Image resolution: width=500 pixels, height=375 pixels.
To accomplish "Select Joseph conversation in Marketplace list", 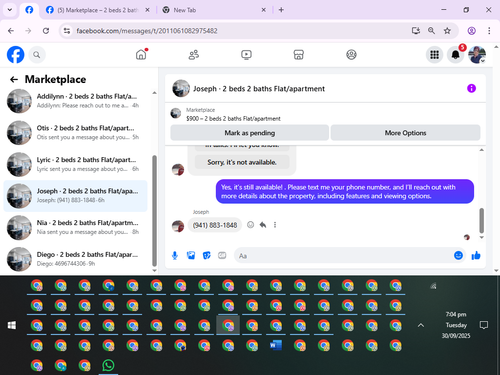I will pos(75,196).
